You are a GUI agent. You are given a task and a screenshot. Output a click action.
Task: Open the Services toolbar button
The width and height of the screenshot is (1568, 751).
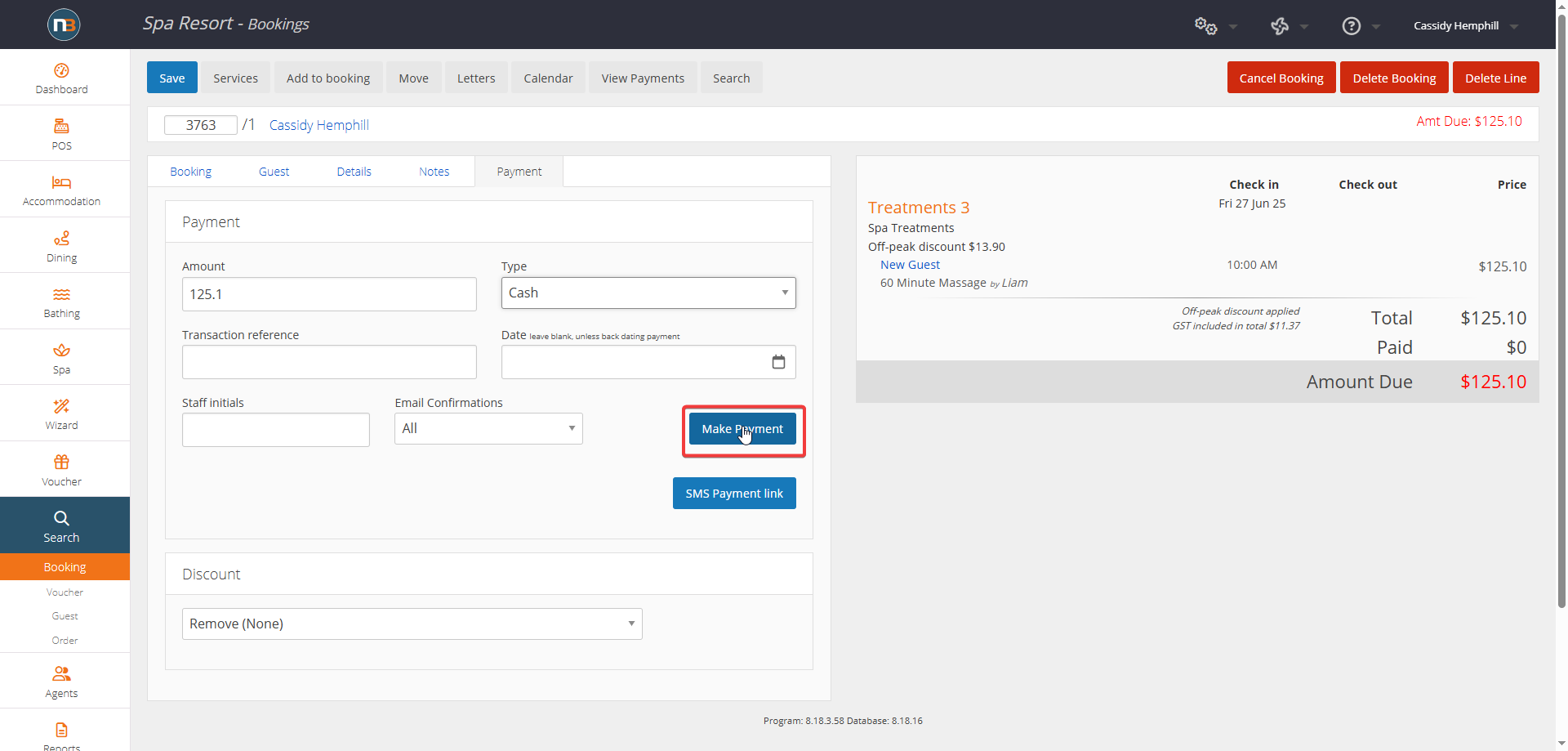tap(236, 78)
